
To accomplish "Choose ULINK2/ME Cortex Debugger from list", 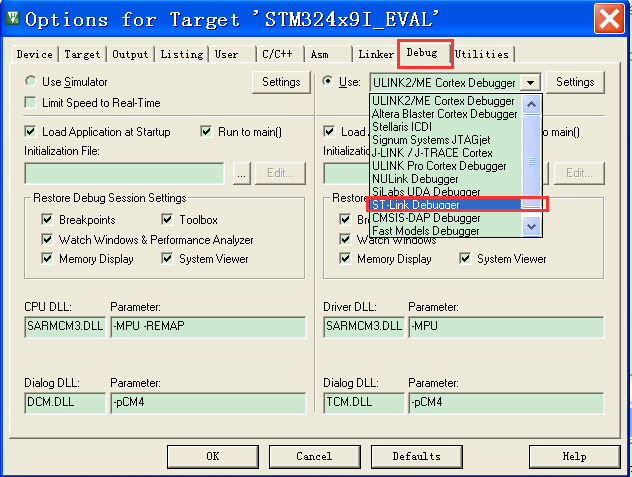I will [446, 101].
